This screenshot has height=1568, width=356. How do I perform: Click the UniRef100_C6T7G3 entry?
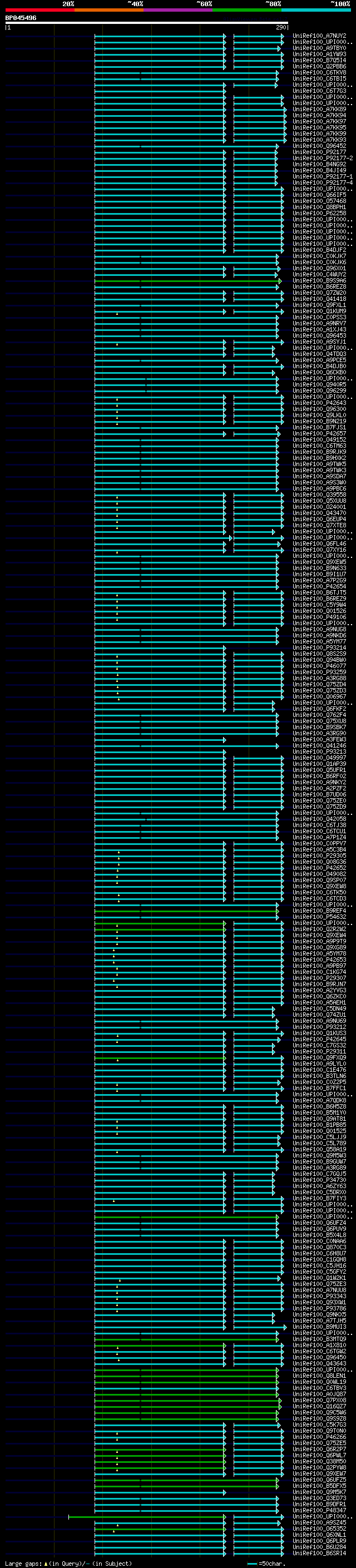319,91
